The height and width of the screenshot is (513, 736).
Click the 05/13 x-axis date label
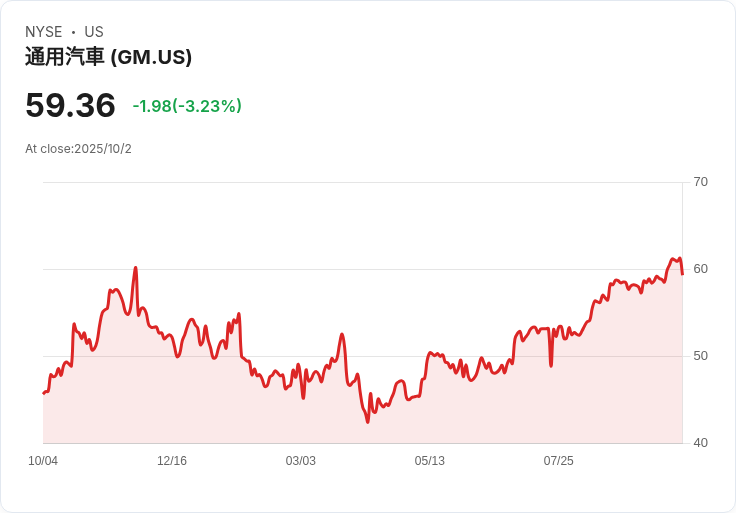(429, 461)
